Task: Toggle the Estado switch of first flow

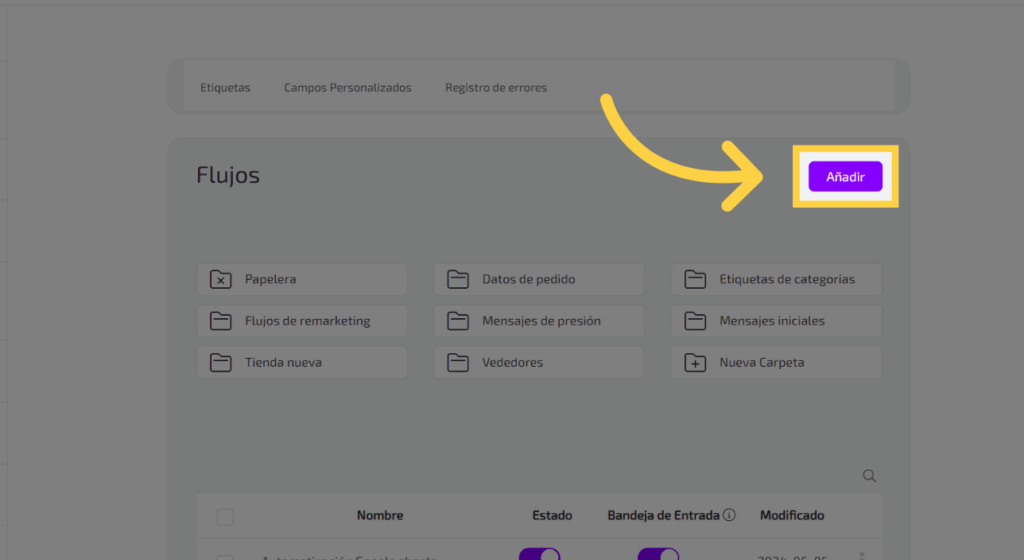Action: (x=539, y=554)
